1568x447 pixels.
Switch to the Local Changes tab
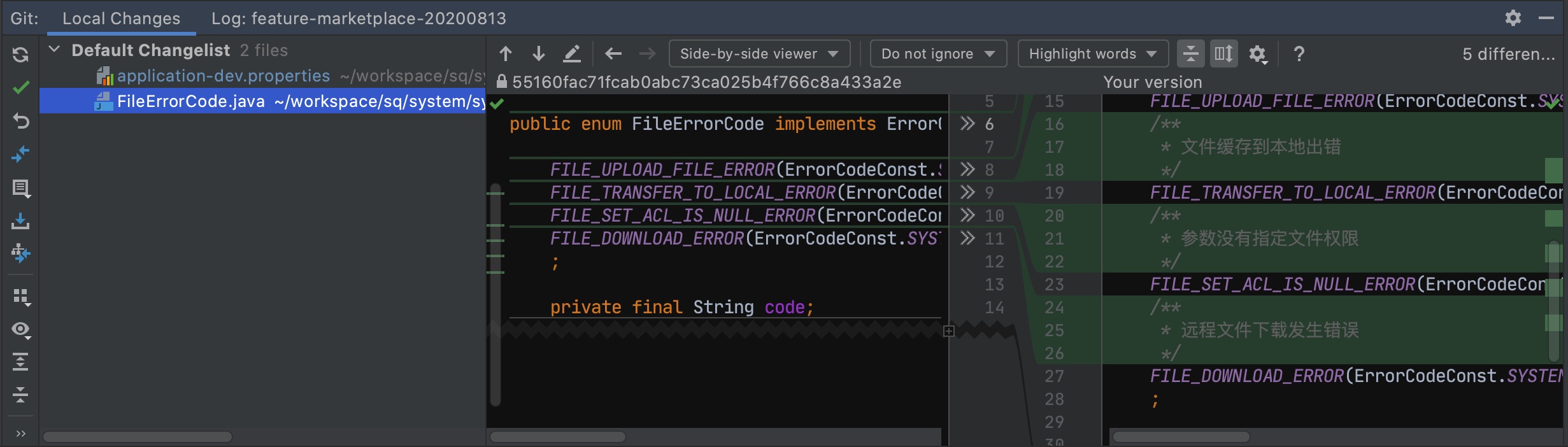[121, 18]
